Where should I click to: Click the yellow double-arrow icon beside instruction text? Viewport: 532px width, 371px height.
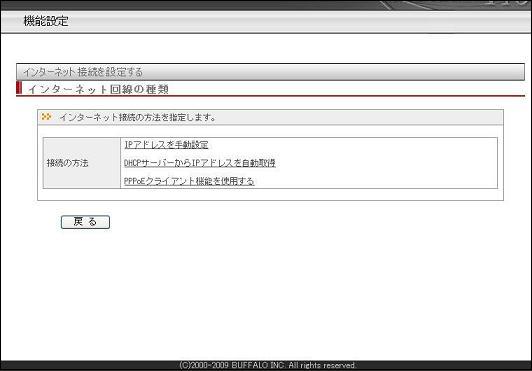point(46,117)
